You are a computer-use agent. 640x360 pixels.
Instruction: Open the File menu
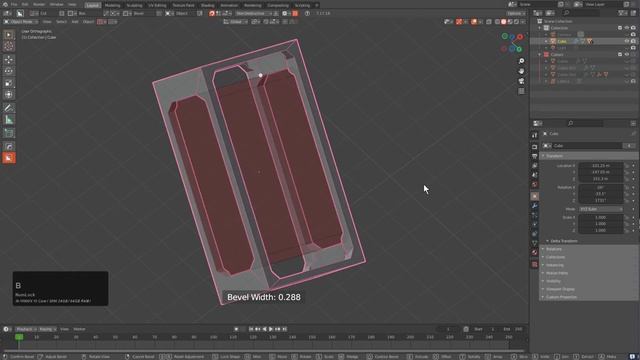point(14,4)
